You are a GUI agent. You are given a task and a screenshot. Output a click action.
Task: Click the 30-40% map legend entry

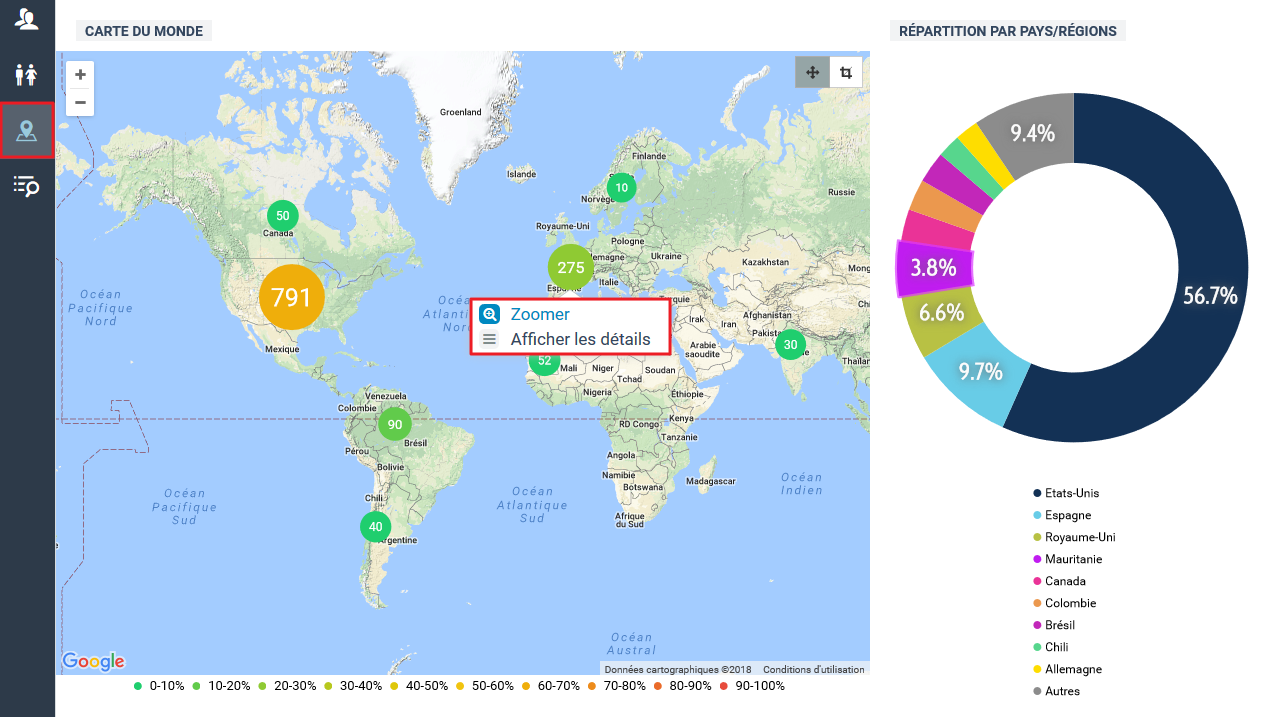tap(353, 686)
